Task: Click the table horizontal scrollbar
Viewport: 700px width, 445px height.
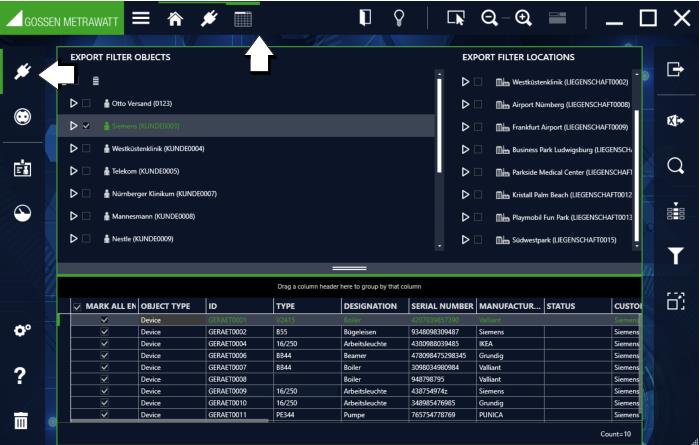Action: 170,420
